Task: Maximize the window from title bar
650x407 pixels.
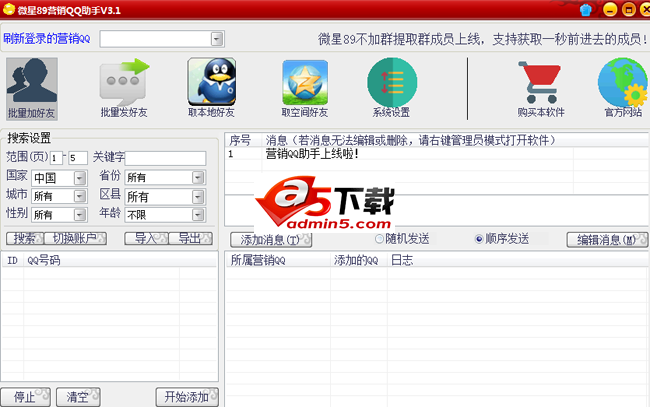Action: pos(629,10)
